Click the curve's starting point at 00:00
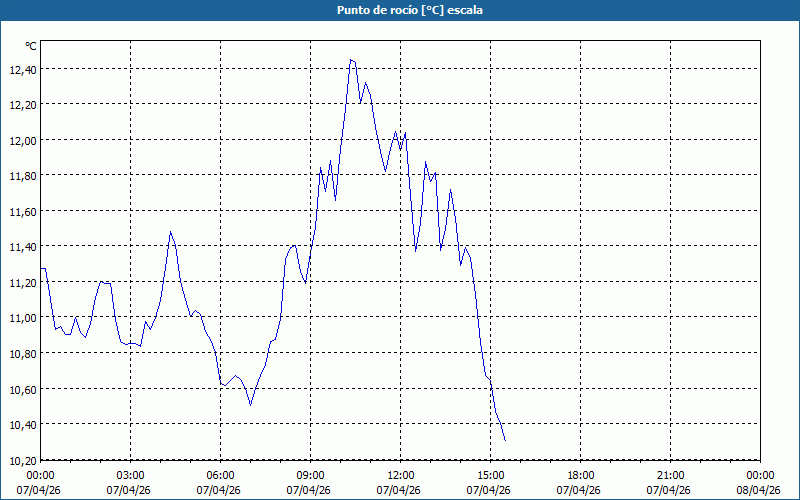The height and width of the screenshot is (500, 800). point(41,268)
